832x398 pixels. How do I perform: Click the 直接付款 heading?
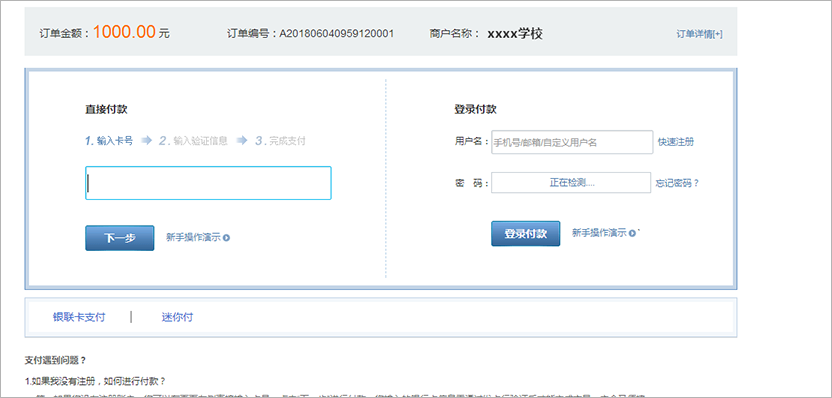point(106,110)
